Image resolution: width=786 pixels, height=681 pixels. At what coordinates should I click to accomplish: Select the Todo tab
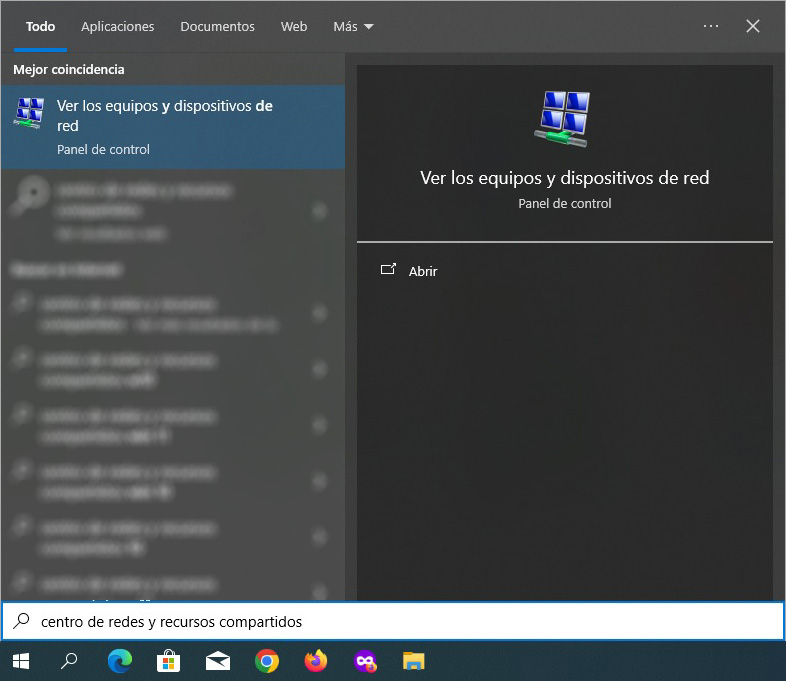pyautogui.click(x=40, y=27)
